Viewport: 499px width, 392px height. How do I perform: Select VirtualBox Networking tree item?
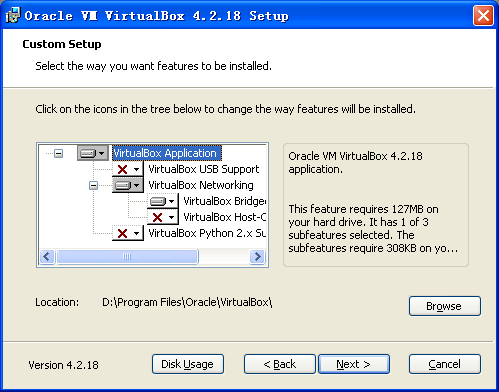(201, 185)
